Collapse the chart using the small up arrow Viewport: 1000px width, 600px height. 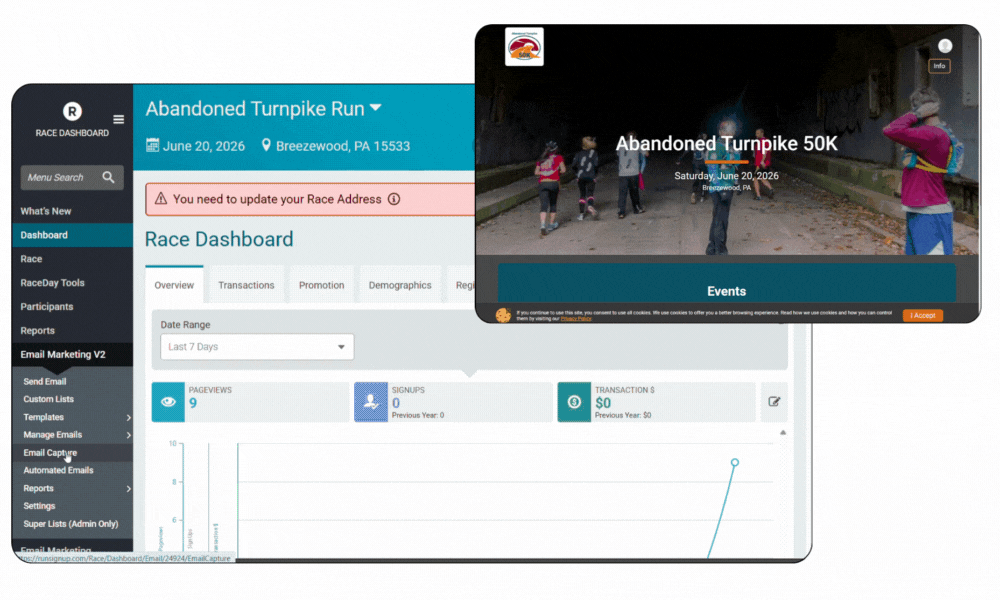click(783, 432)
